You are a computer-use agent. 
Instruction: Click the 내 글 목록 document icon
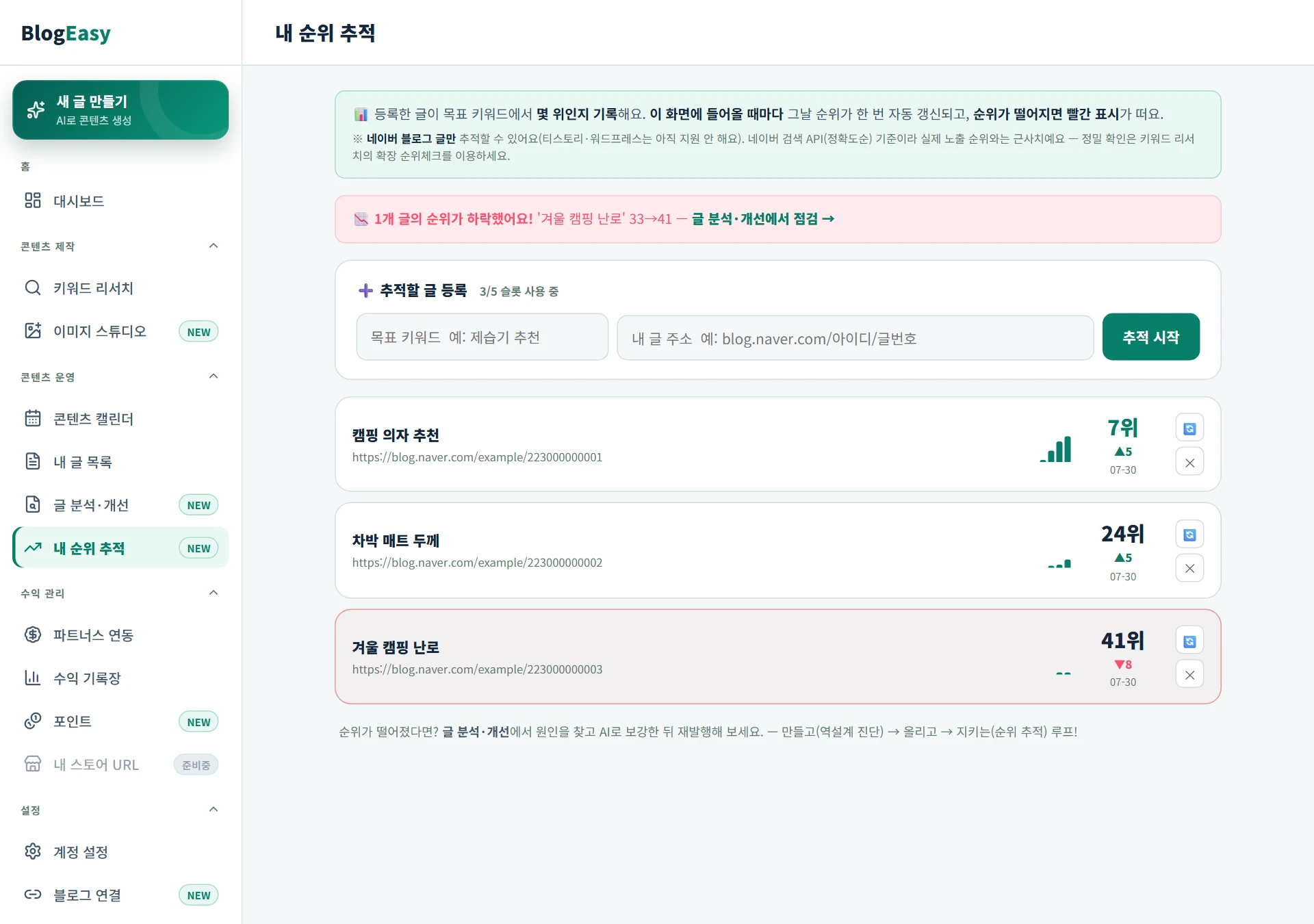(x=33, y=461)
